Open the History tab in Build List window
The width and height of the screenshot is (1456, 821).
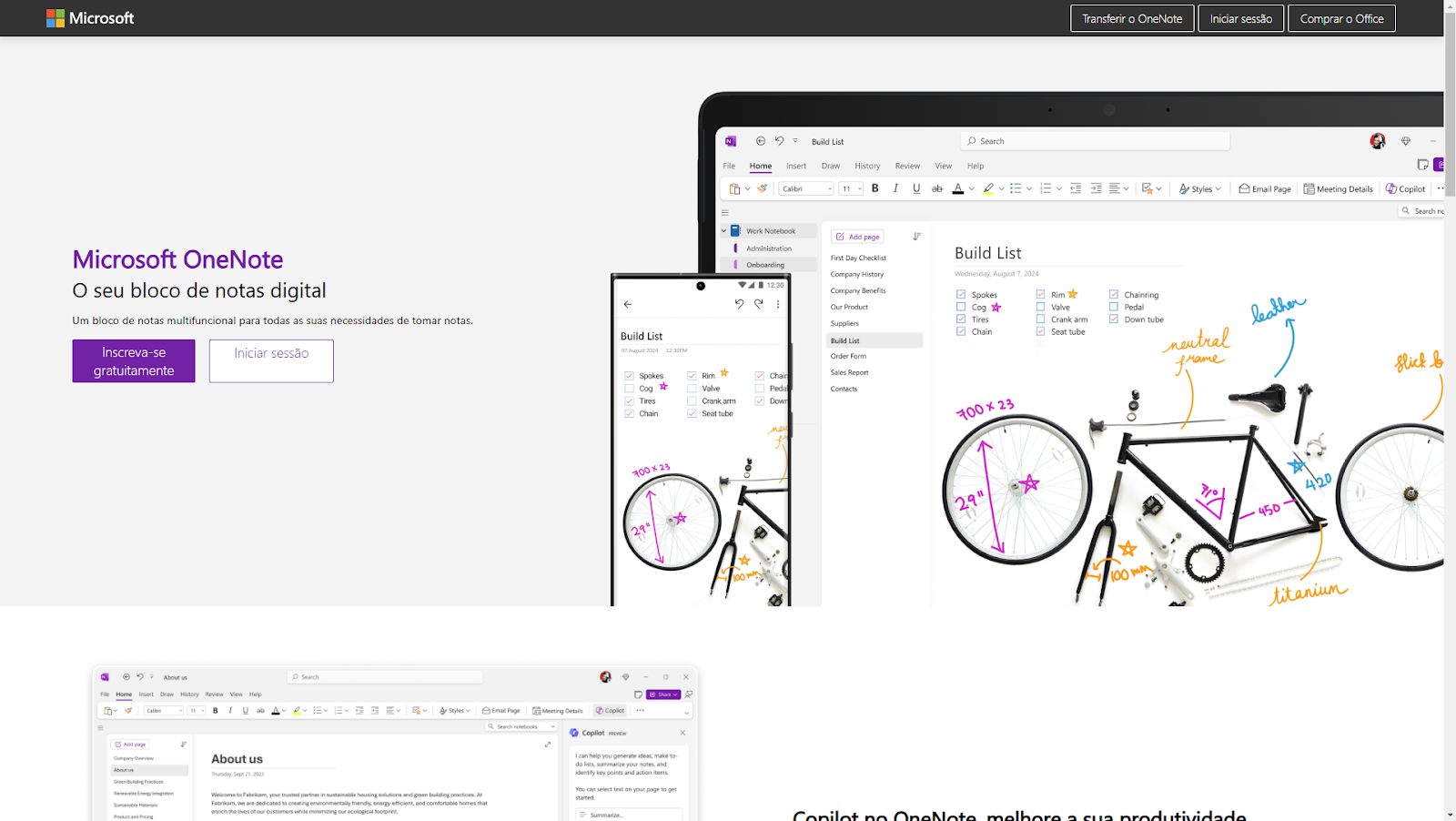click(867, 166)
